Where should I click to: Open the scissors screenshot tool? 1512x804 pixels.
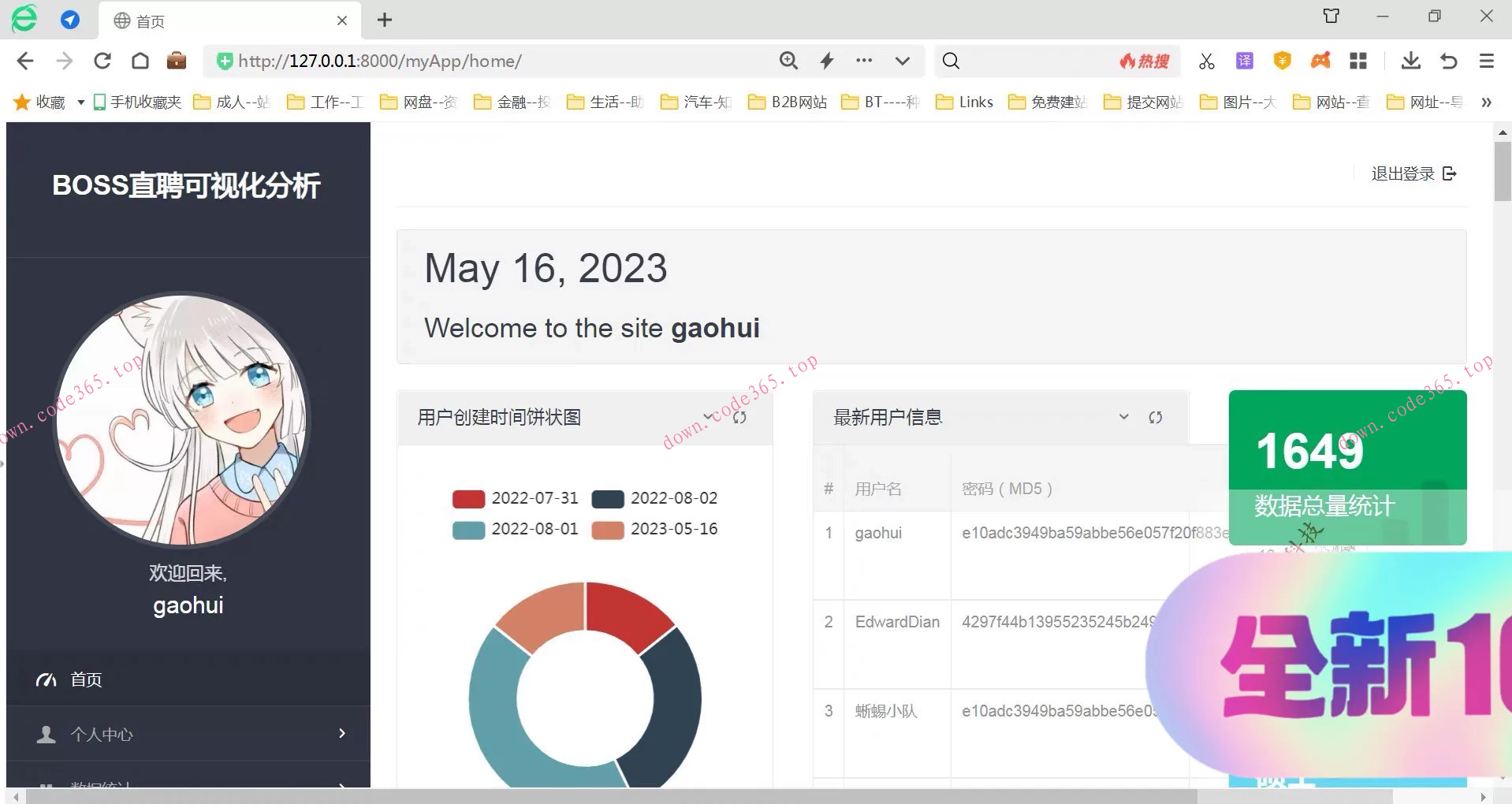click(x=1206, y=61)
